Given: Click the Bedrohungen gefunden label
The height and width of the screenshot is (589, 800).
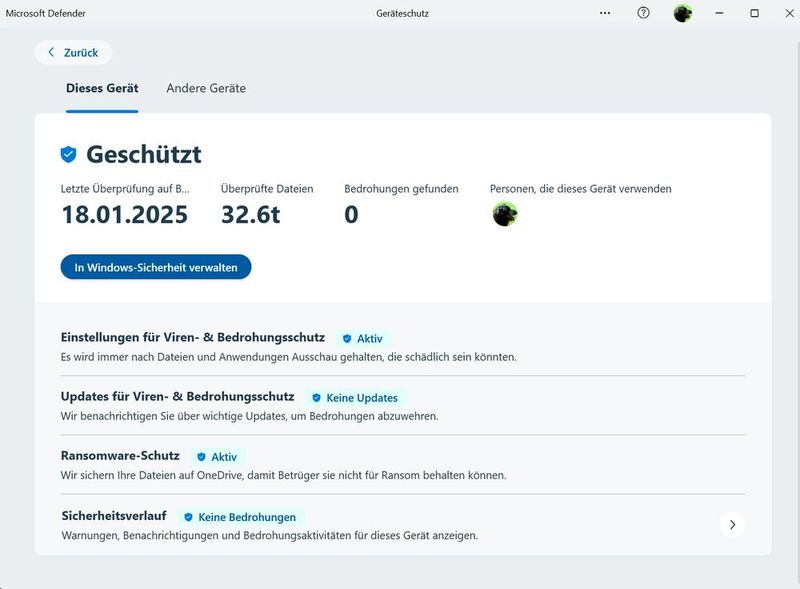Looking at the screenshot, I should click(402, 189).
